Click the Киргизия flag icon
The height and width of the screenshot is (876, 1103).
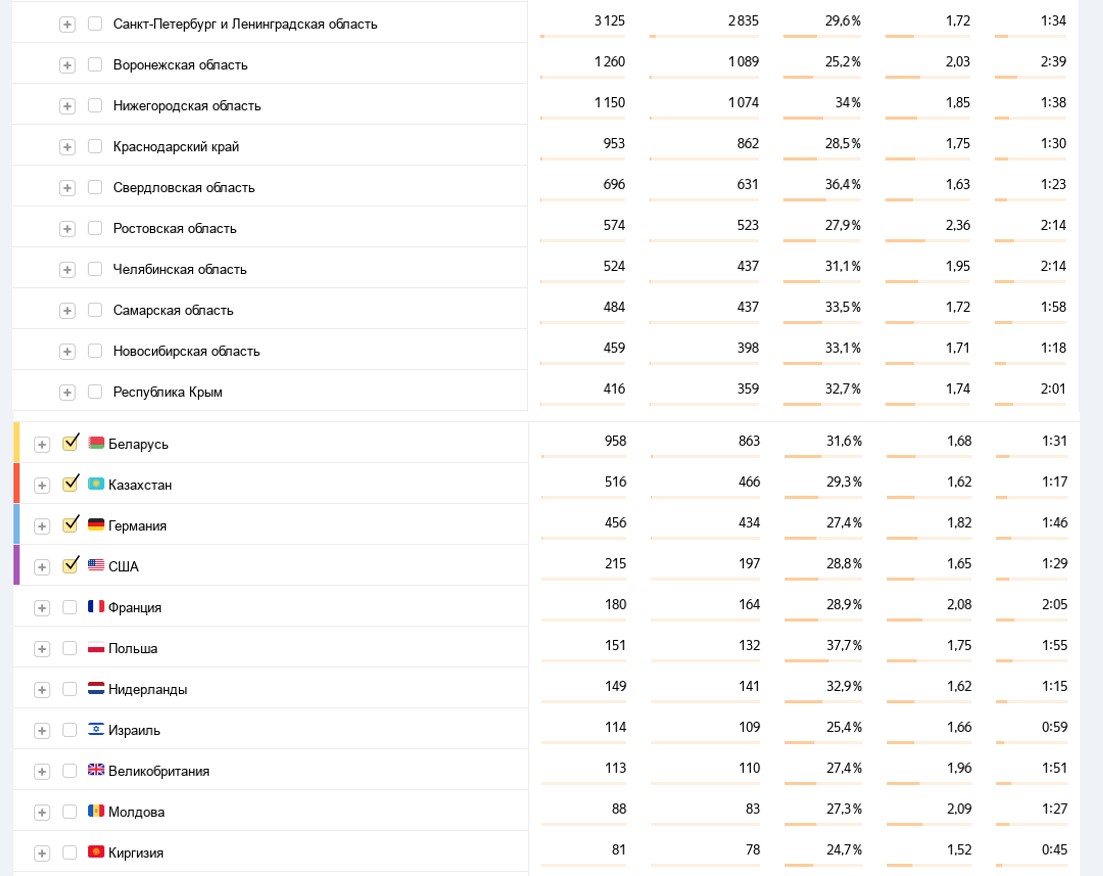pyautogui.click(x=96, y=853)
